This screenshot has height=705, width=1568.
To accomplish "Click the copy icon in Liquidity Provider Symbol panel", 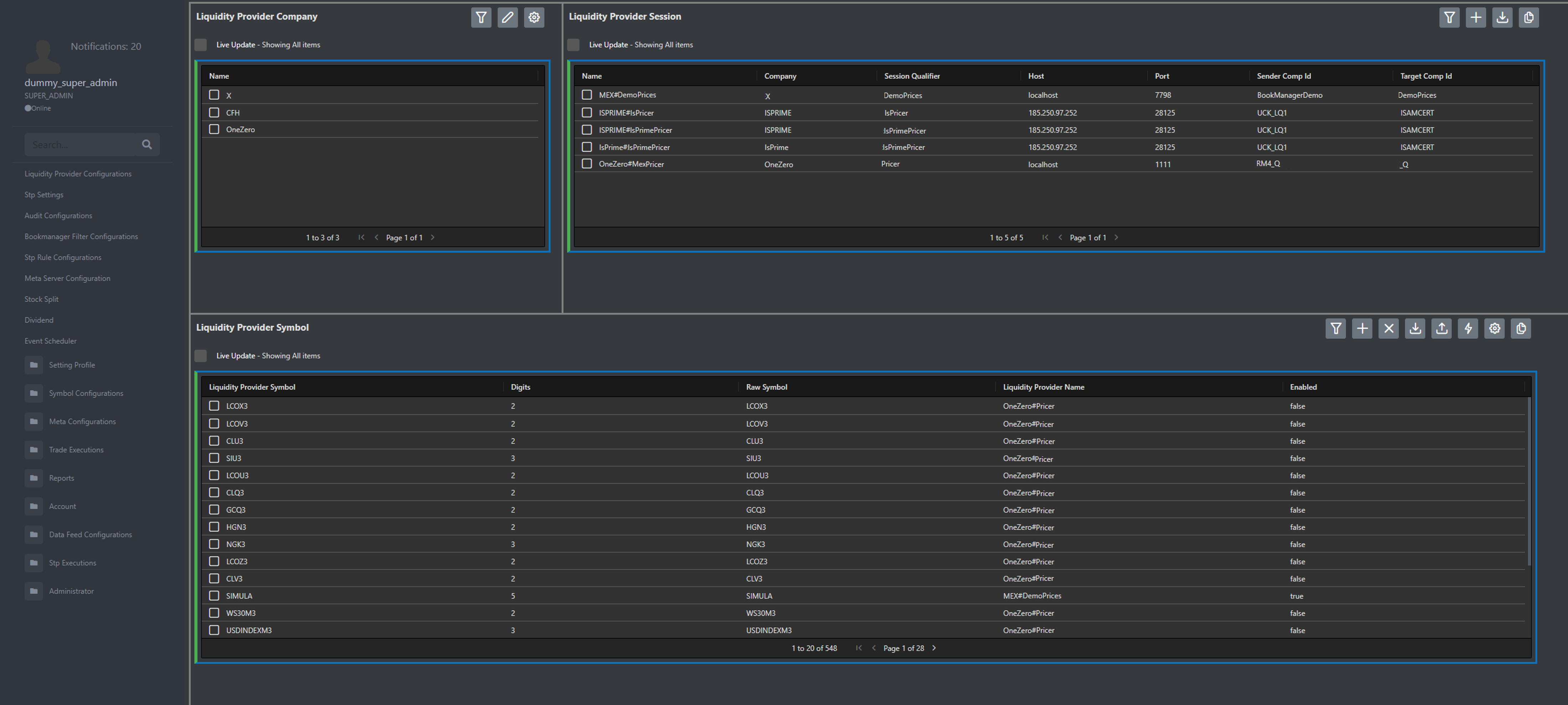I will (1521, 328).
